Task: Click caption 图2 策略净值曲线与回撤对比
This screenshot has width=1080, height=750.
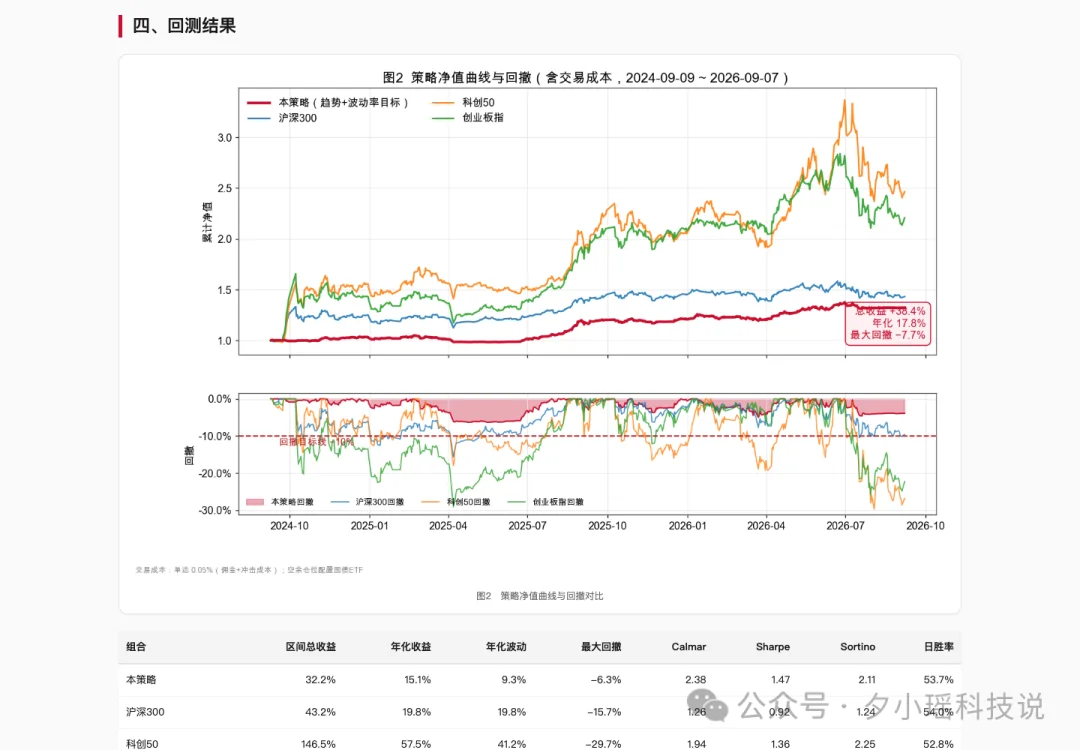Action: pos(539,596)
